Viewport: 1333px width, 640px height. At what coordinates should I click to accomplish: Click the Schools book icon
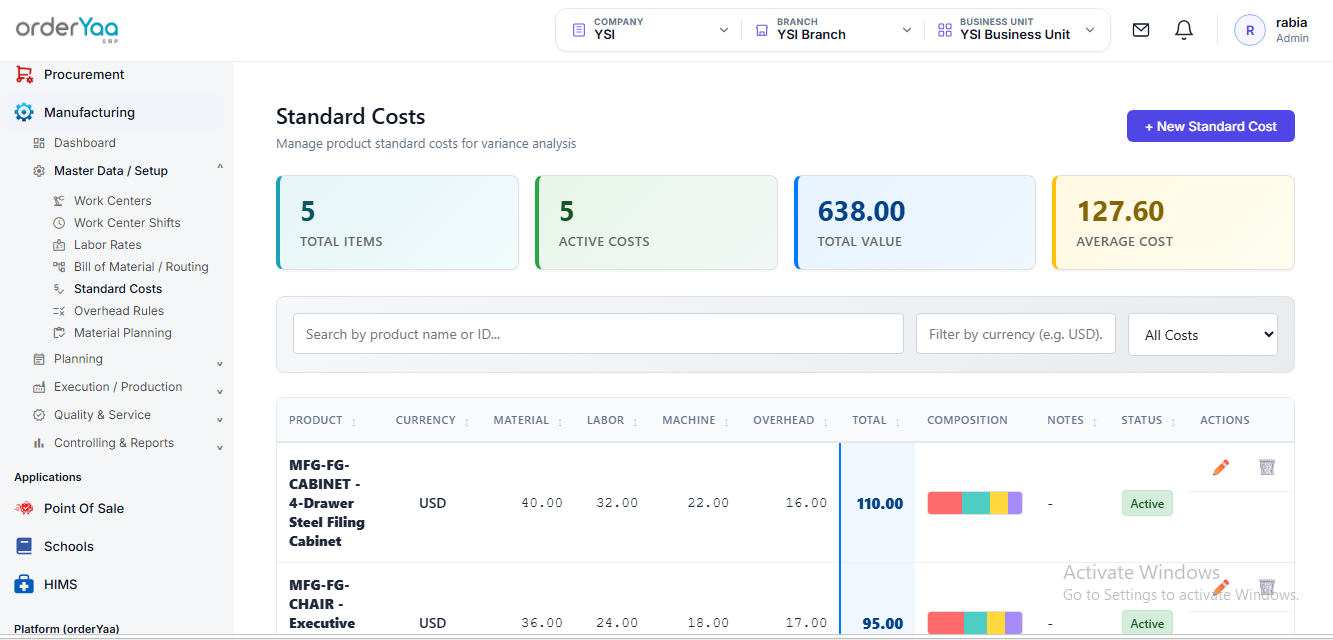pos(24,546)
